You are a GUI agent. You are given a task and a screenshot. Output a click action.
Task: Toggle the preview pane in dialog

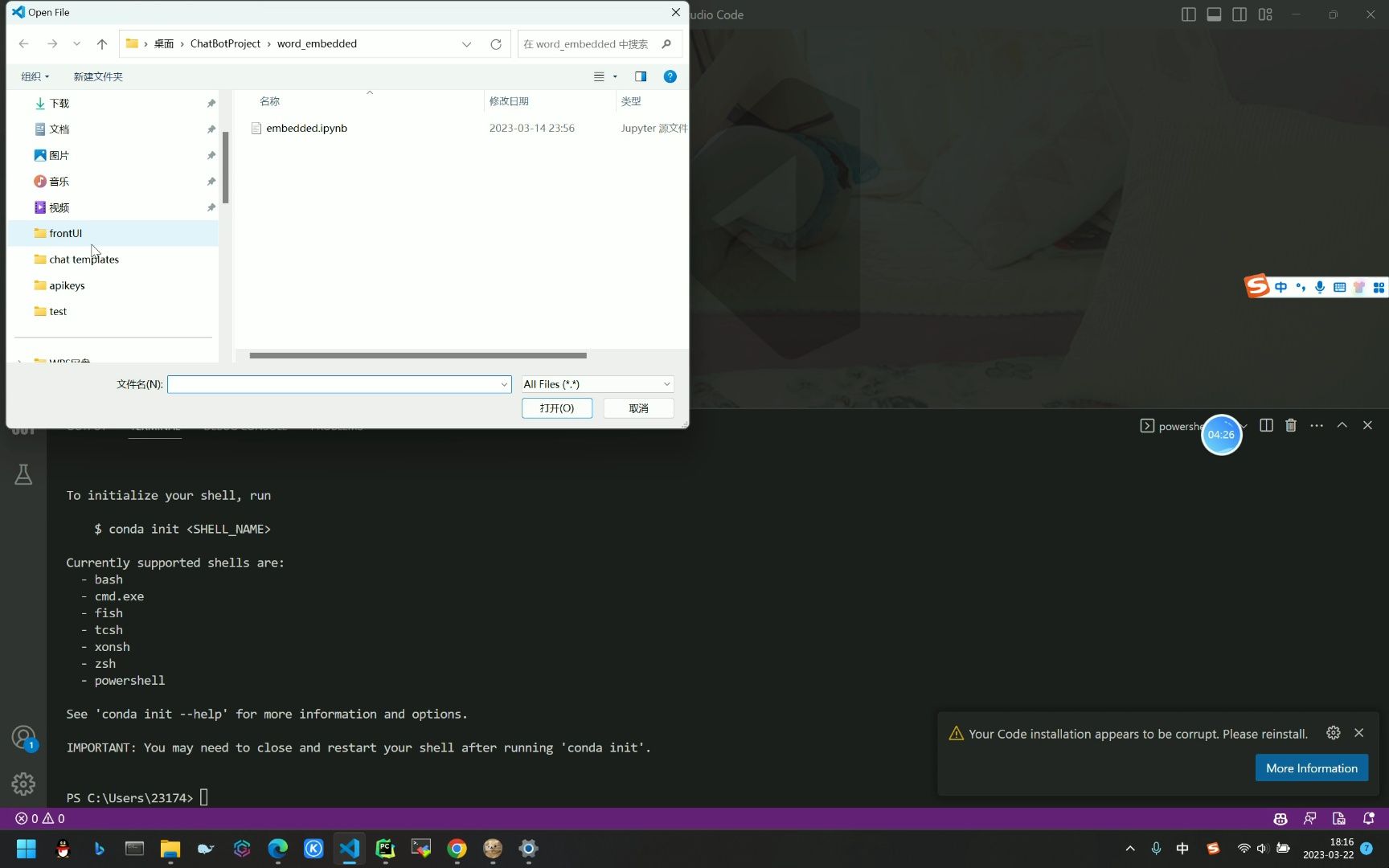click(x=641, y=76)
